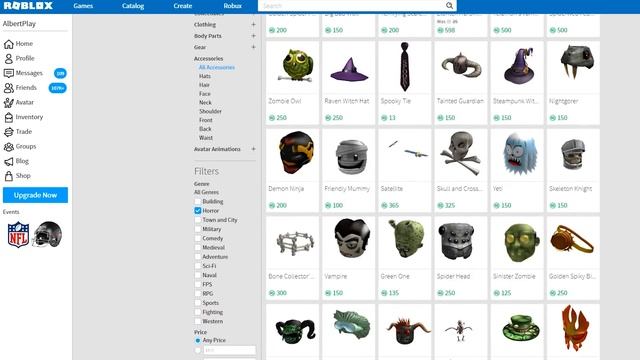The width and height of the screenshot is (640, 360).
Task: Open the Home sidebar icon
Action: pyautogui.click(x=9, y=44)
